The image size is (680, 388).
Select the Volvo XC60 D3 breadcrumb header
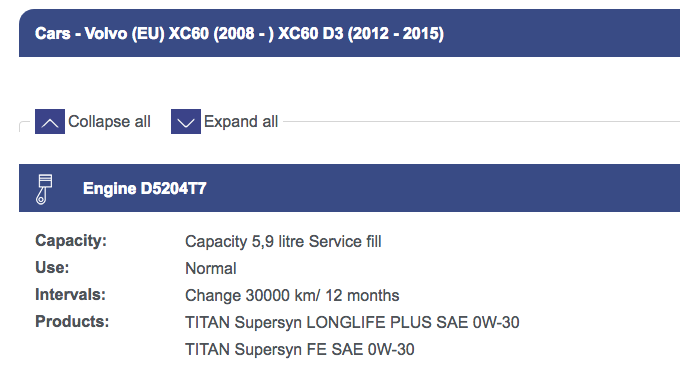(350, 33)
